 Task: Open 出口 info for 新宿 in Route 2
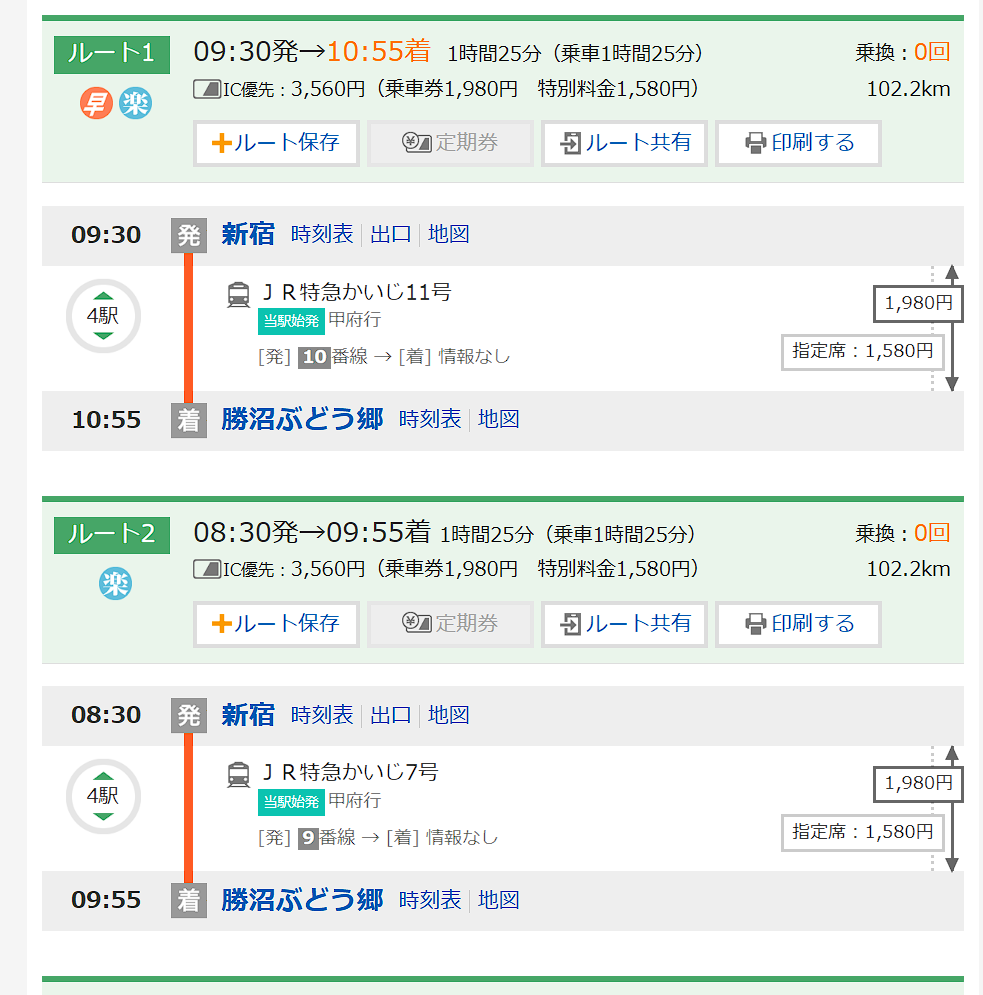[391, 716]
